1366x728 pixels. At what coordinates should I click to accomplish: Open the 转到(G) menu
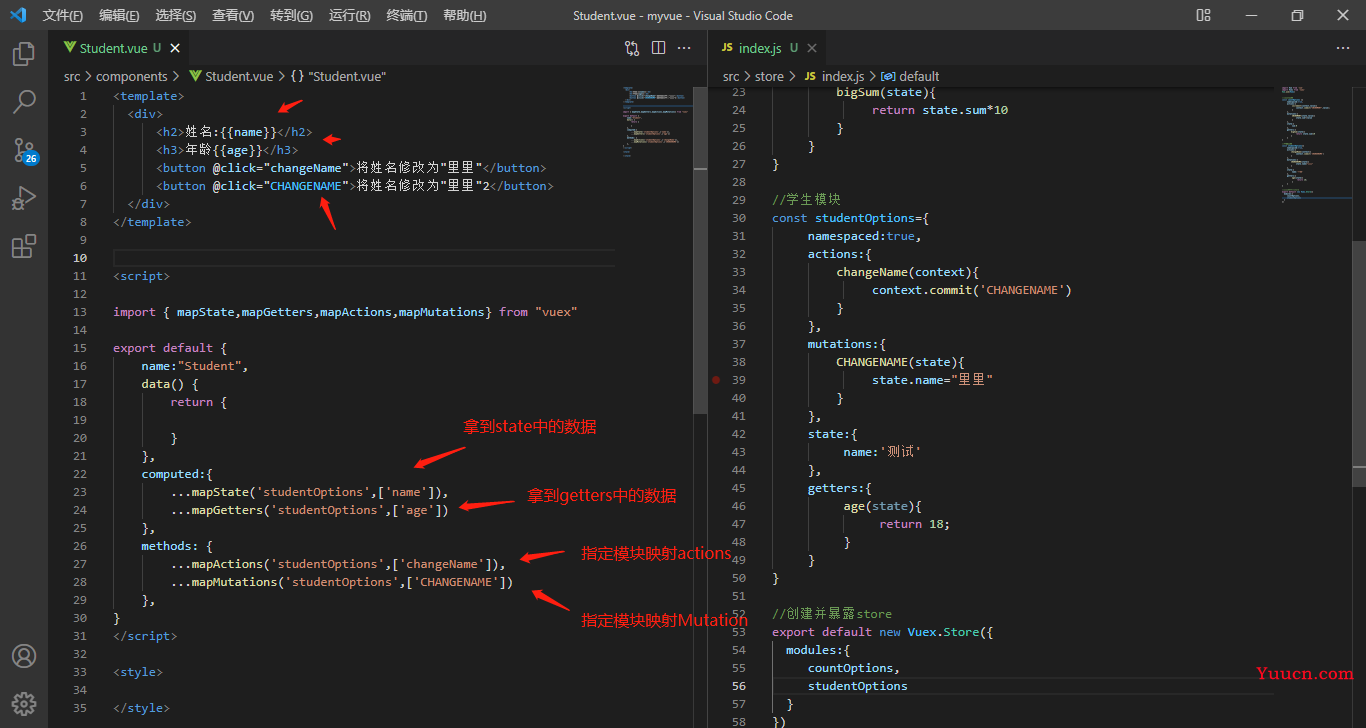[x=291, y=15]
